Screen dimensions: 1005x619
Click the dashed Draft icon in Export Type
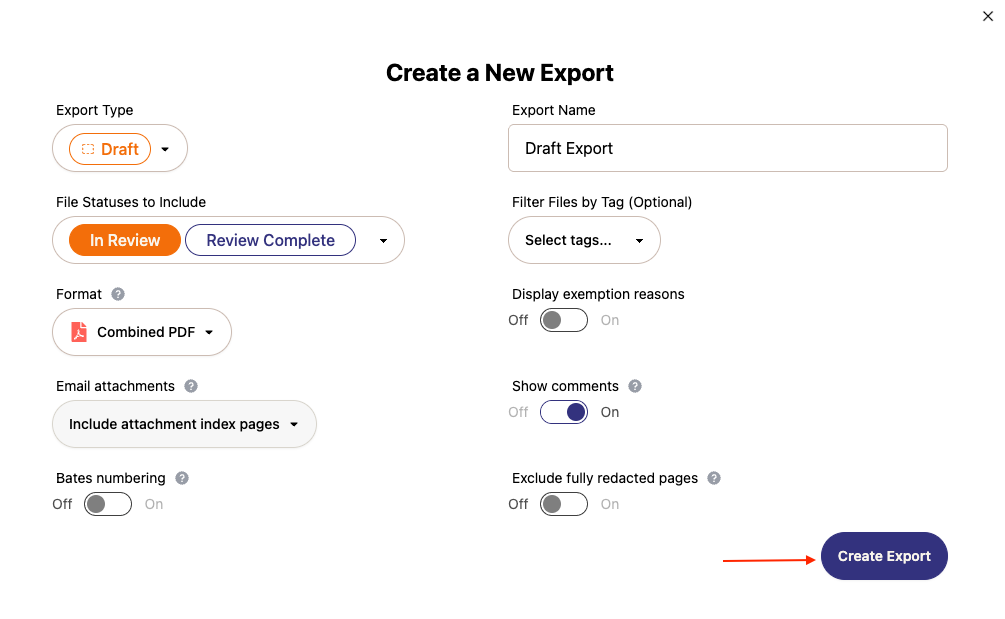(88, 149)
